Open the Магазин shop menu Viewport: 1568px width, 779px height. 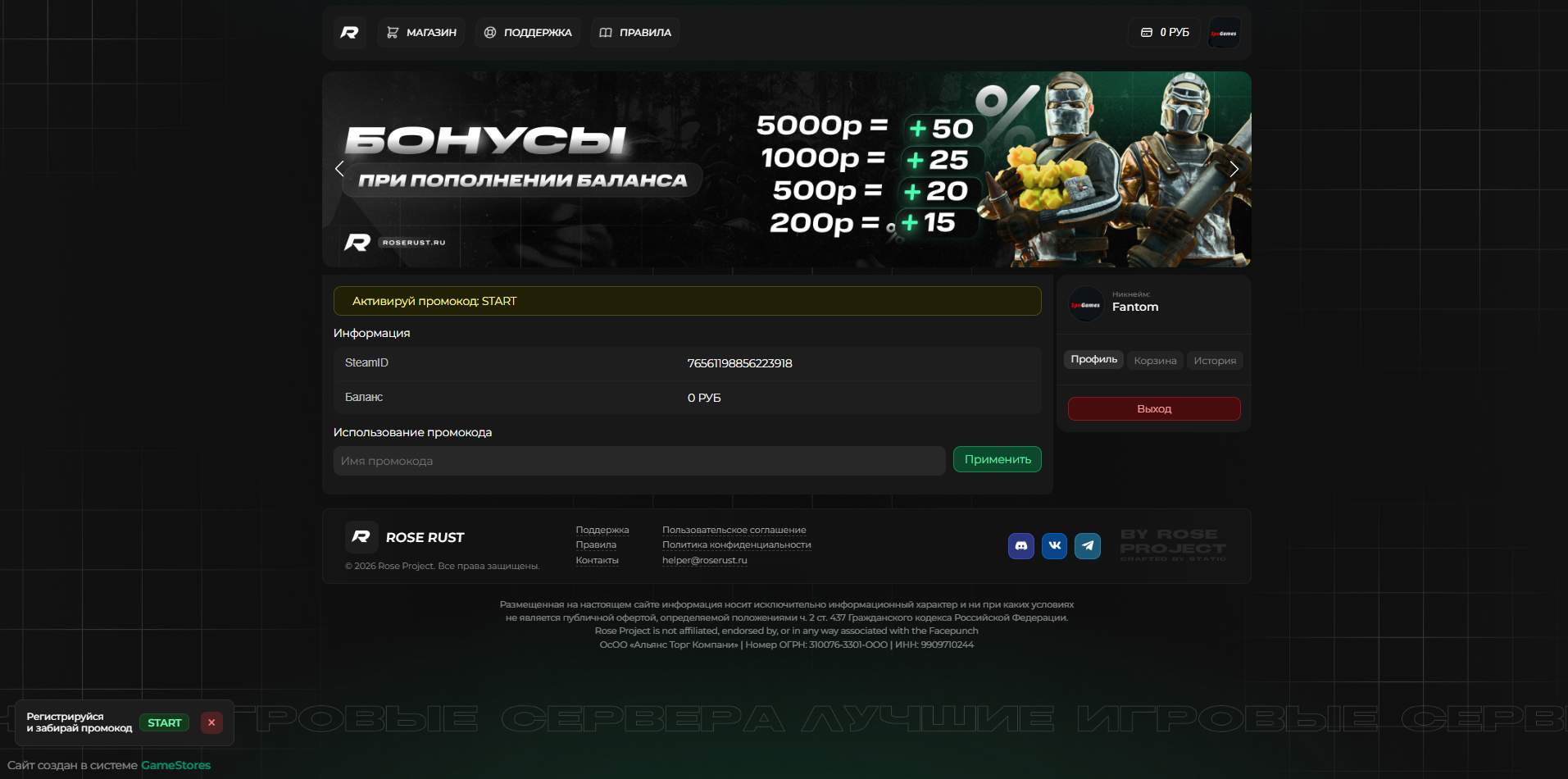coord(421,33)
